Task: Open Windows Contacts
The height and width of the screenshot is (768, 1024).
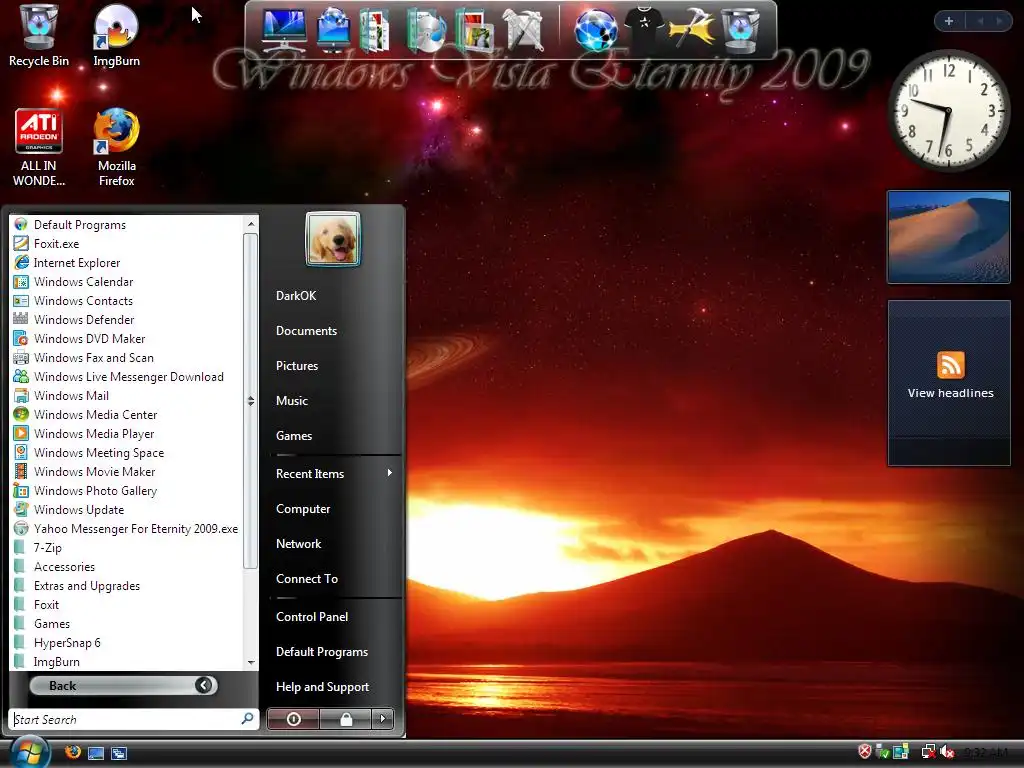Action: (x=127, y=300)
